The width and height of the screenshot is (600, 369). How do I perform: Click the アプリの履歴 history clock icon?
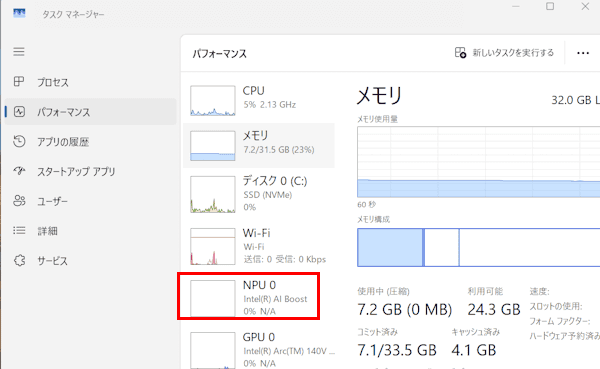coord(19,141)
